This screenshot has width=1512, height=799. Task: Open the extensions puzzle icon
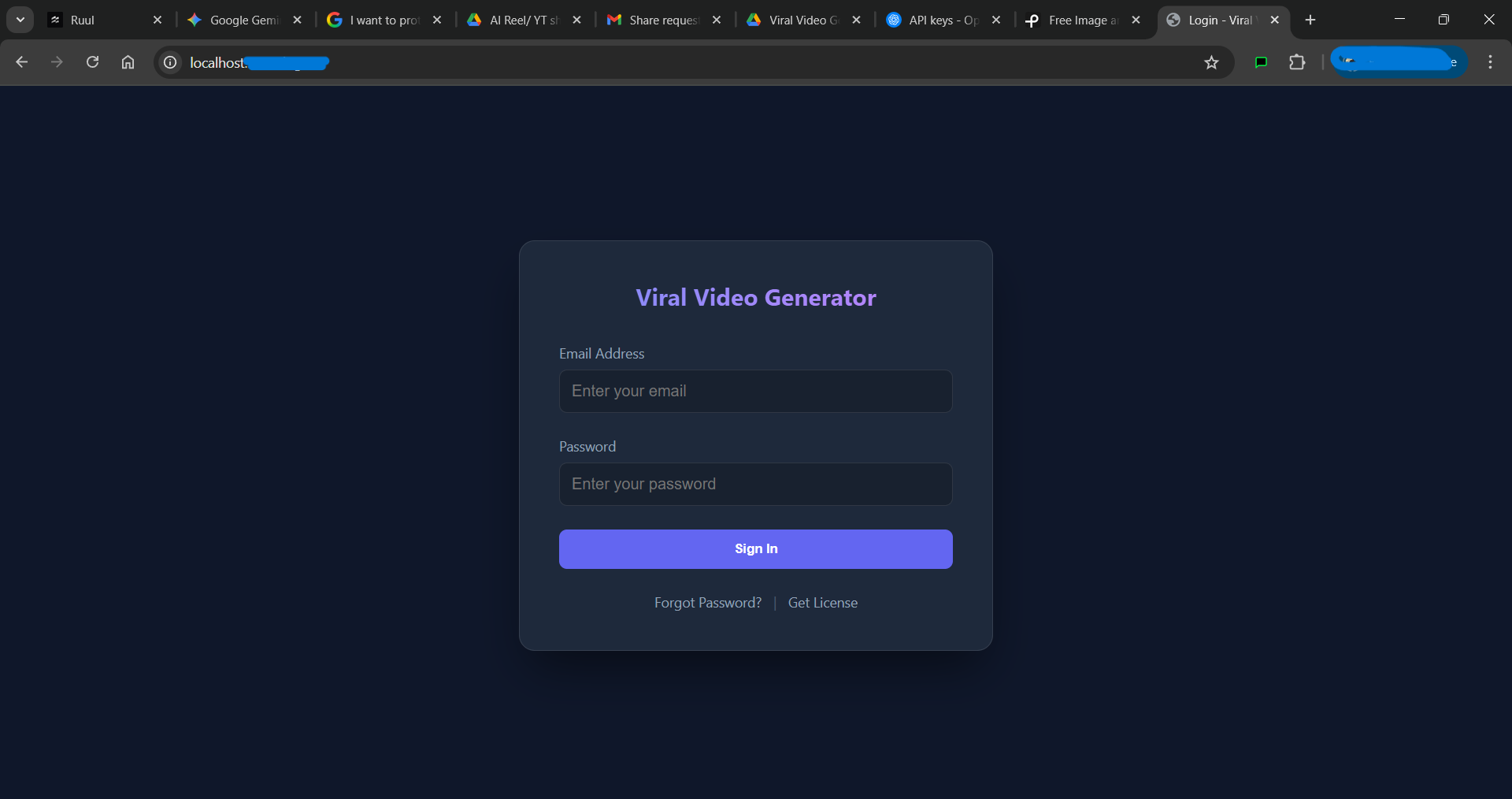click(1298, 62)
